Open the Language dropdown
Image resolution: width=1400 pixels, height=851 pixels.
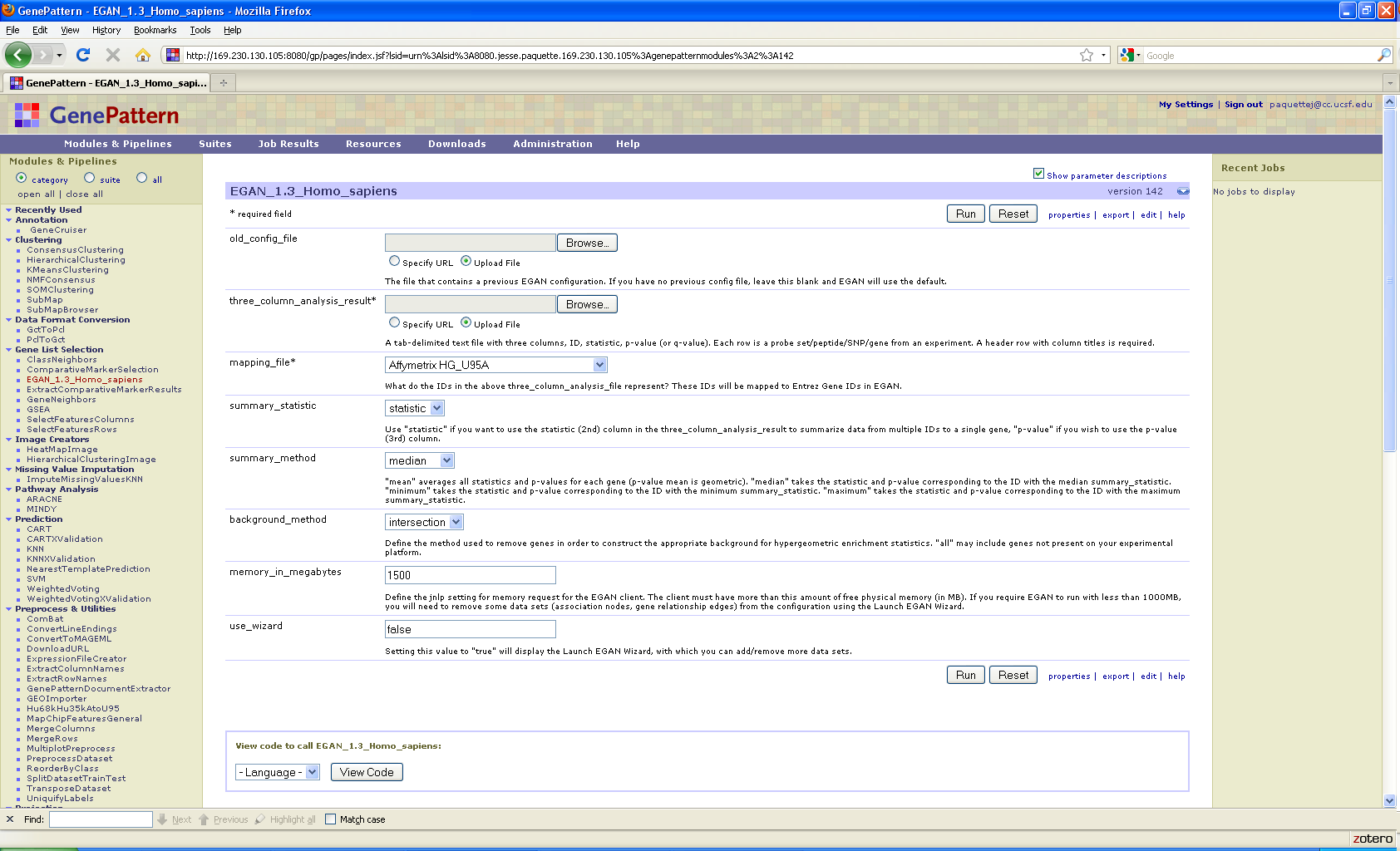278,772
